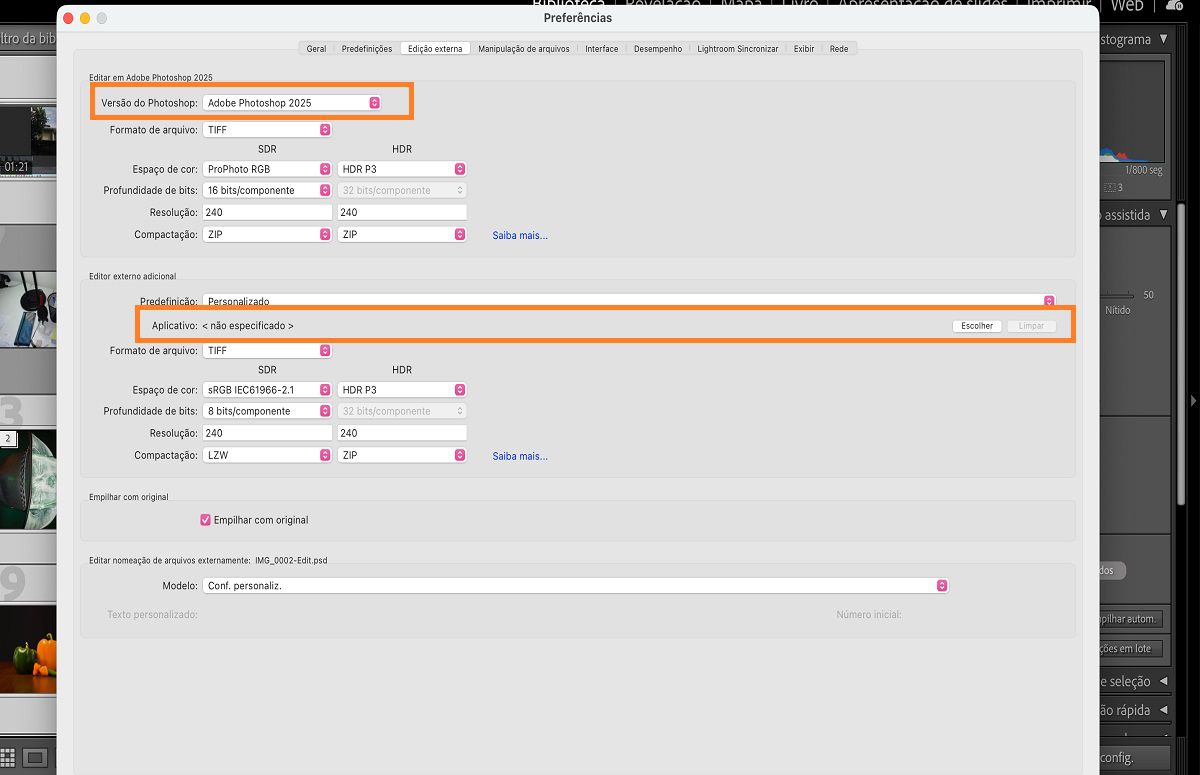1200x775 pixels.
Task: Switch to Grid view icon in Lightroom
Action: pos(8,757)
